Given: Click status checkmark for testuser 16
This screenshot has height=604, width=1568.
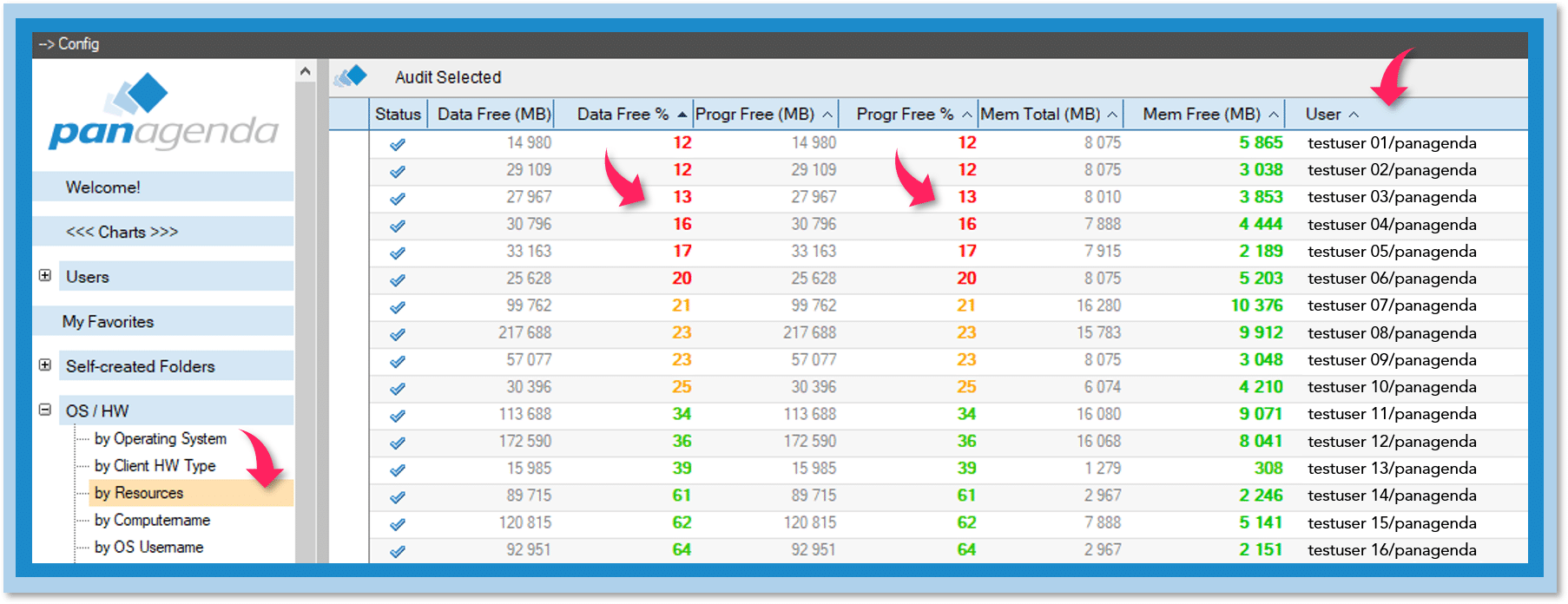Looking at the screenshot, I should point(398,551).
